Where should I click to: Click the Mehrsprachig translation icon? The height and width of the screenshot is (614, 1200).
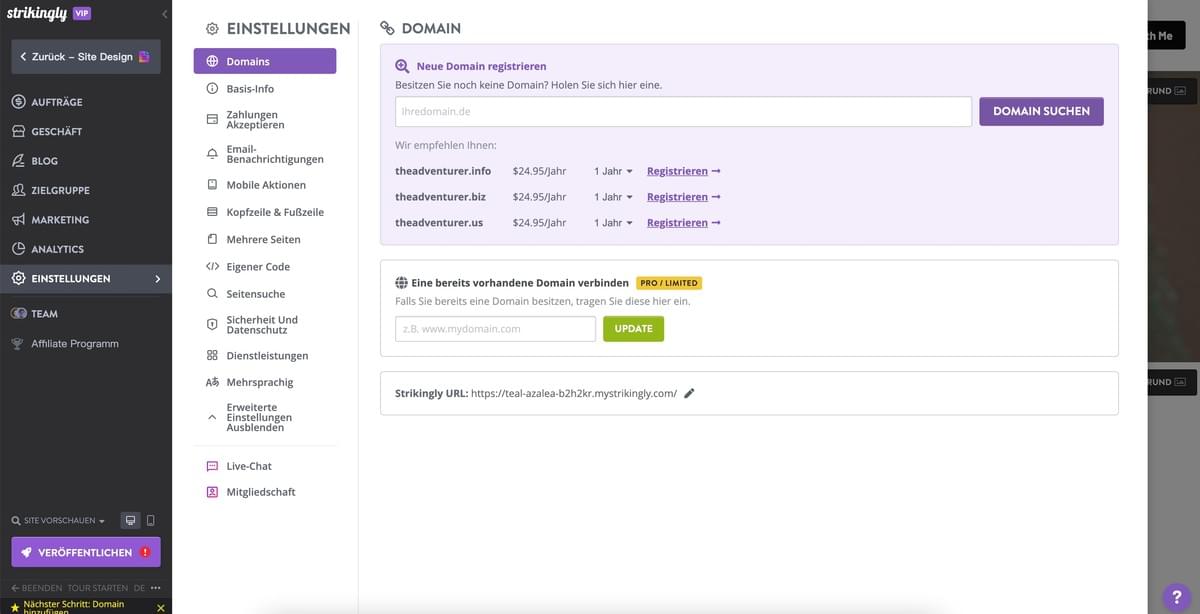point(212,382)
